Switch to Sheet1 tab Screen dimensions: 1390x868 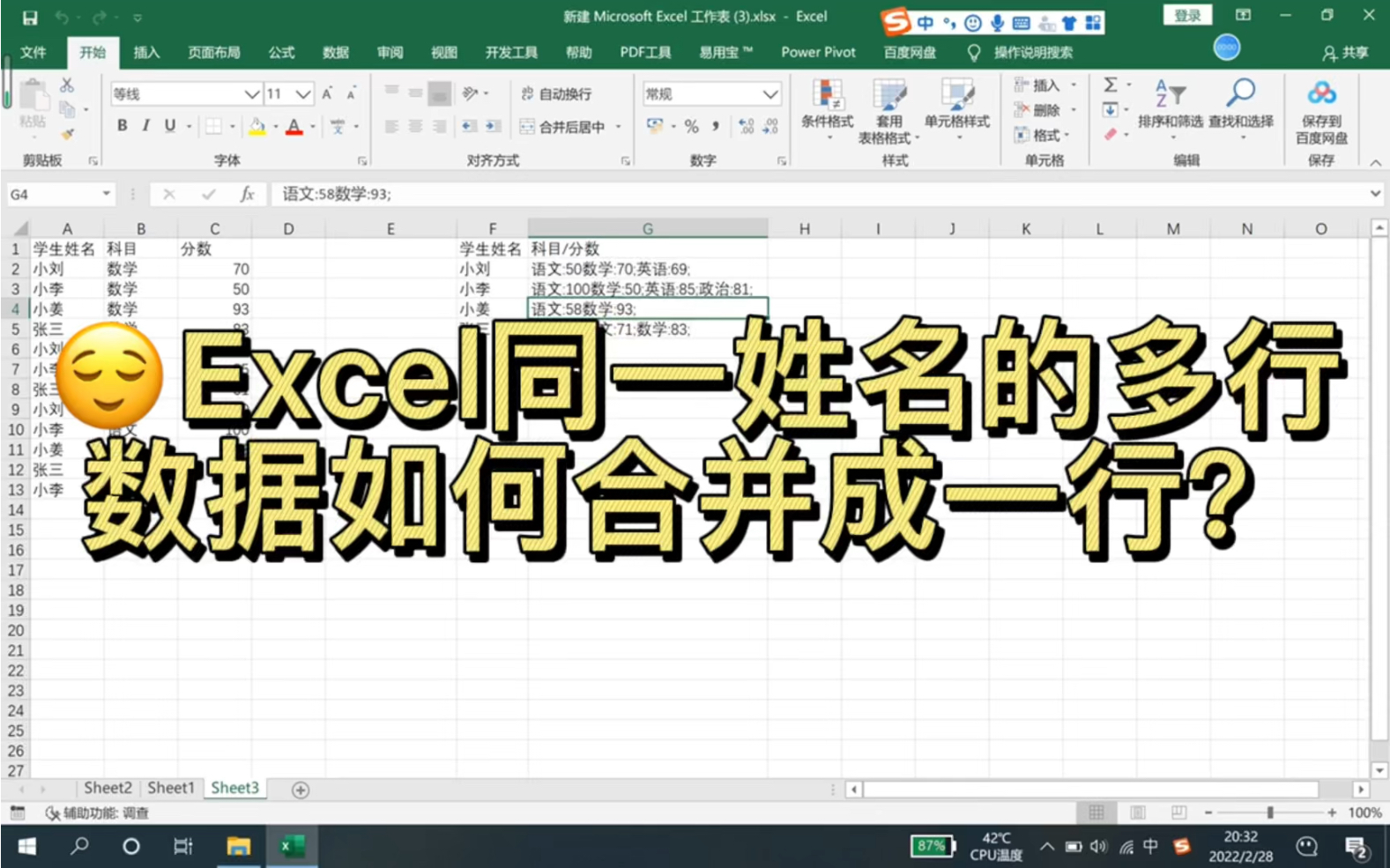(171, 788)
